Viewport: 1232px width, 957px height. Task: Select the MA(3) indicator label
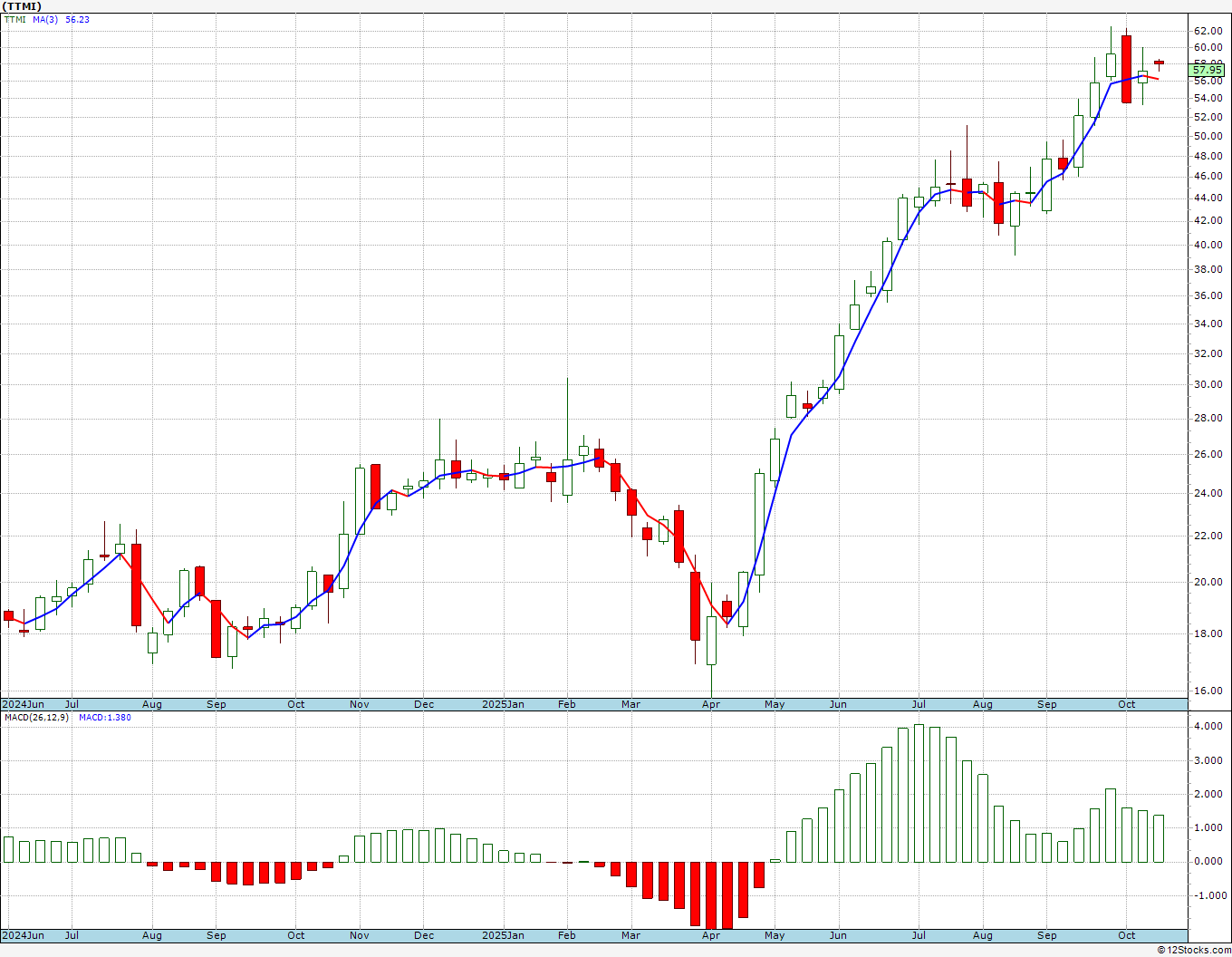45,20
